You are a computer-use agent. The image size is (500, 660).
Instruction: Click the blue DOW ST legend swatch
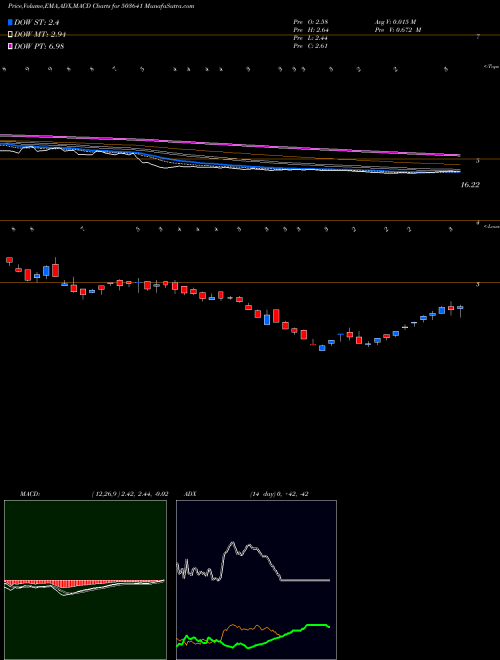(10, 23)
